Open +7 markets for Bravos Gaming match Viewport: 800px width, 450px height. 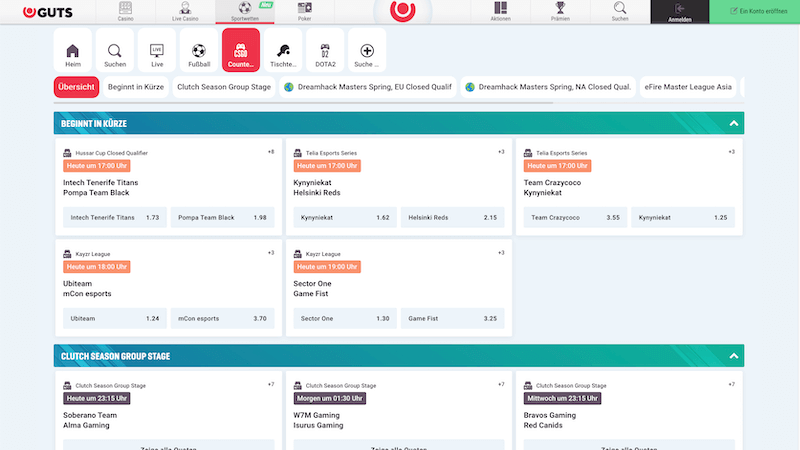[732, 385]
